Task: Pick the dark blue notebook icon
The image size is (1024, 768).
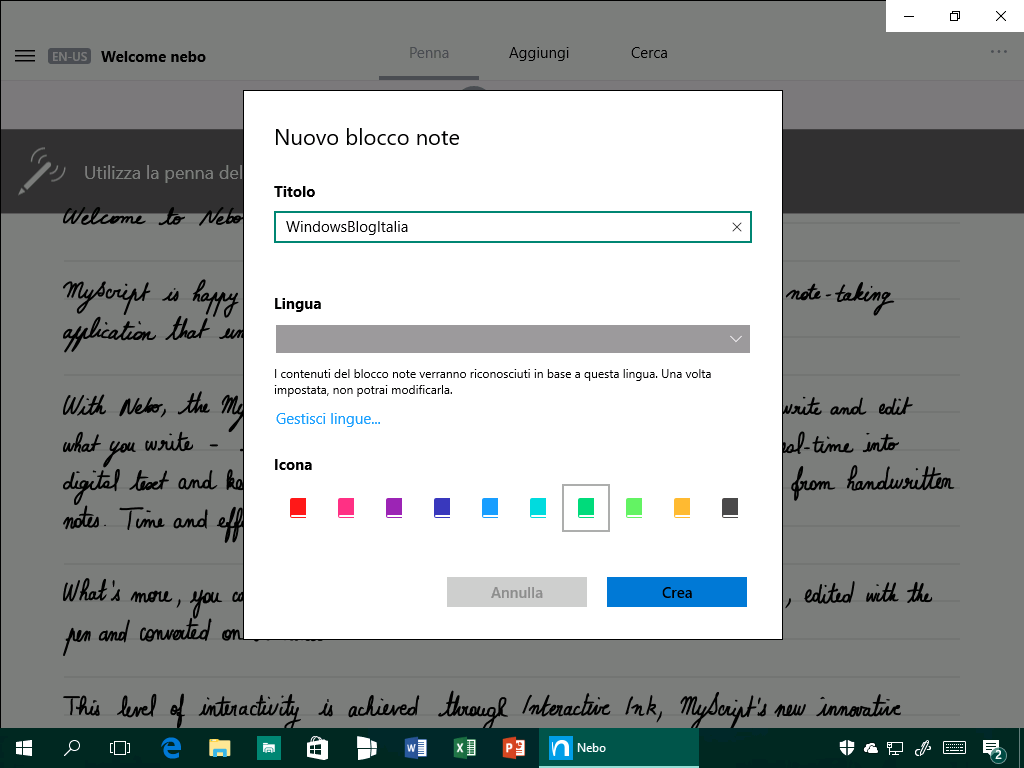Action: [442, 507]
